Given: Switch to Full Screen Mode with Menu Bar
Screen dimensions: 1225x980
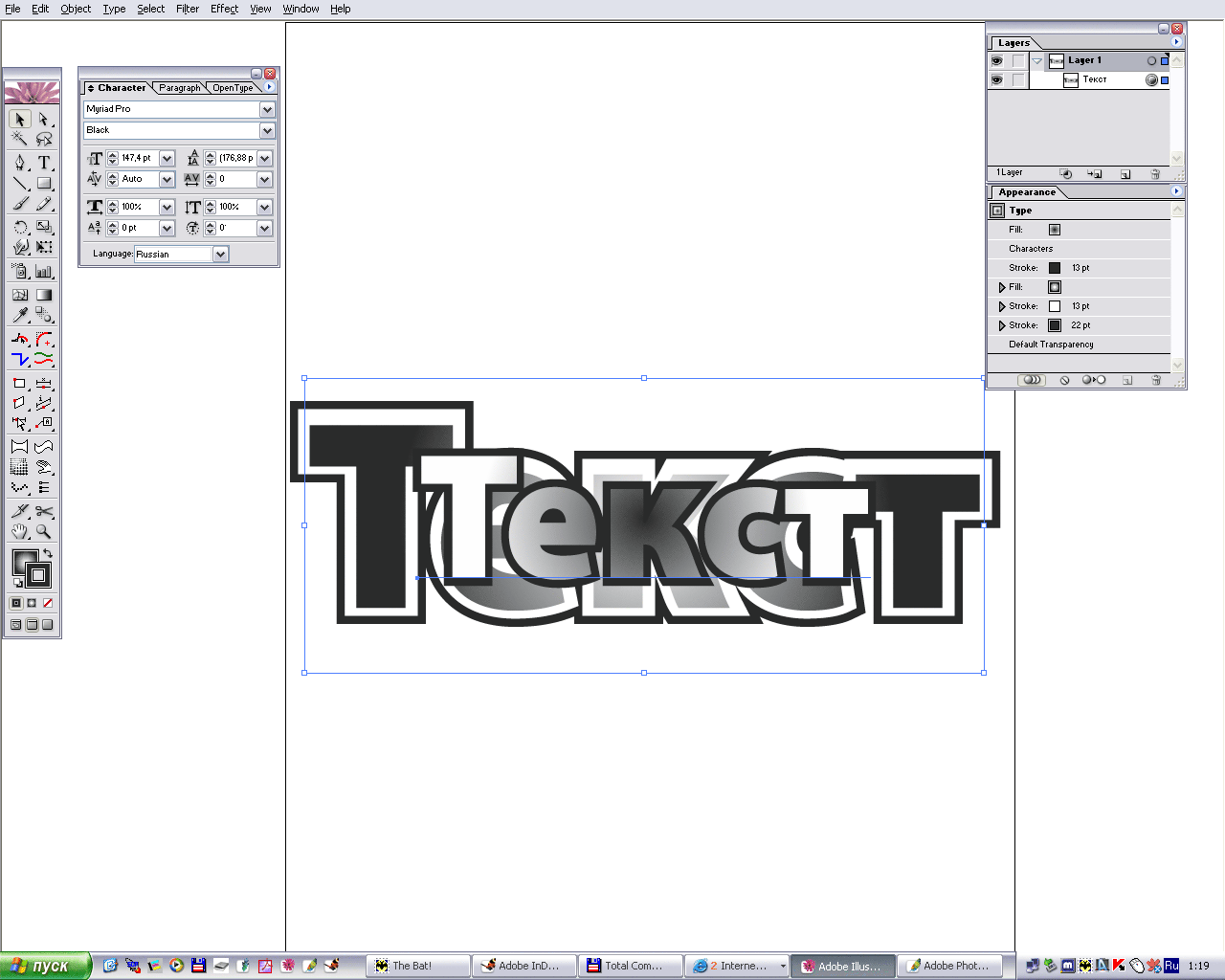Looking at the screenshot, I should click(32, 625).
